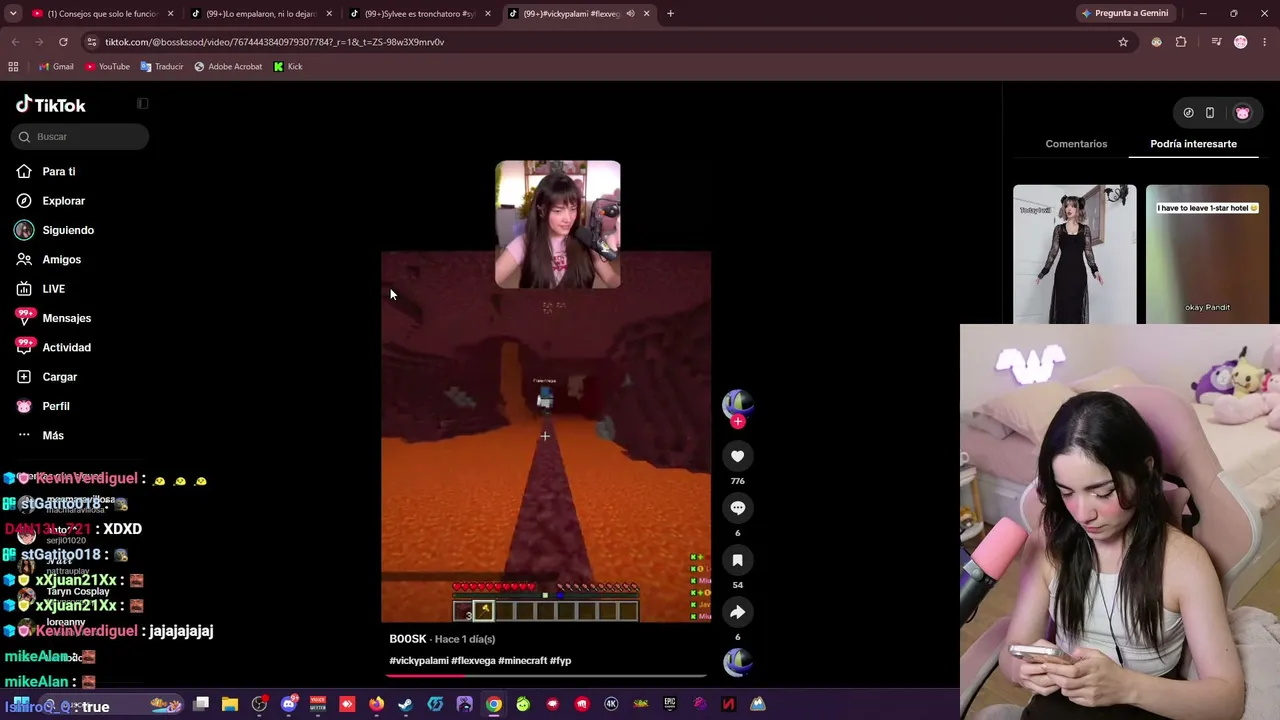This screenshot has height=720, width=1280.
Task: Open Epic Games Launcher from the taskbar
Action: point(670,704)
